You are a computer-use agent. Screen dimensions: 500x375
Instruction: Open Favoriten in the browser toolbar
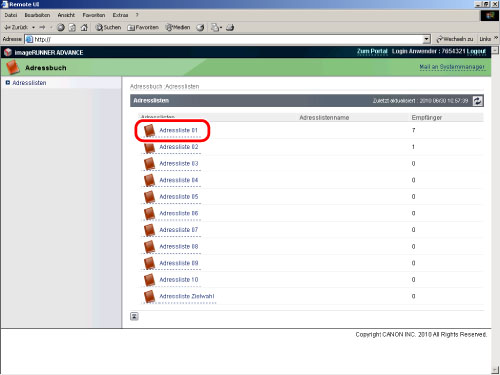tap(143, 27)
